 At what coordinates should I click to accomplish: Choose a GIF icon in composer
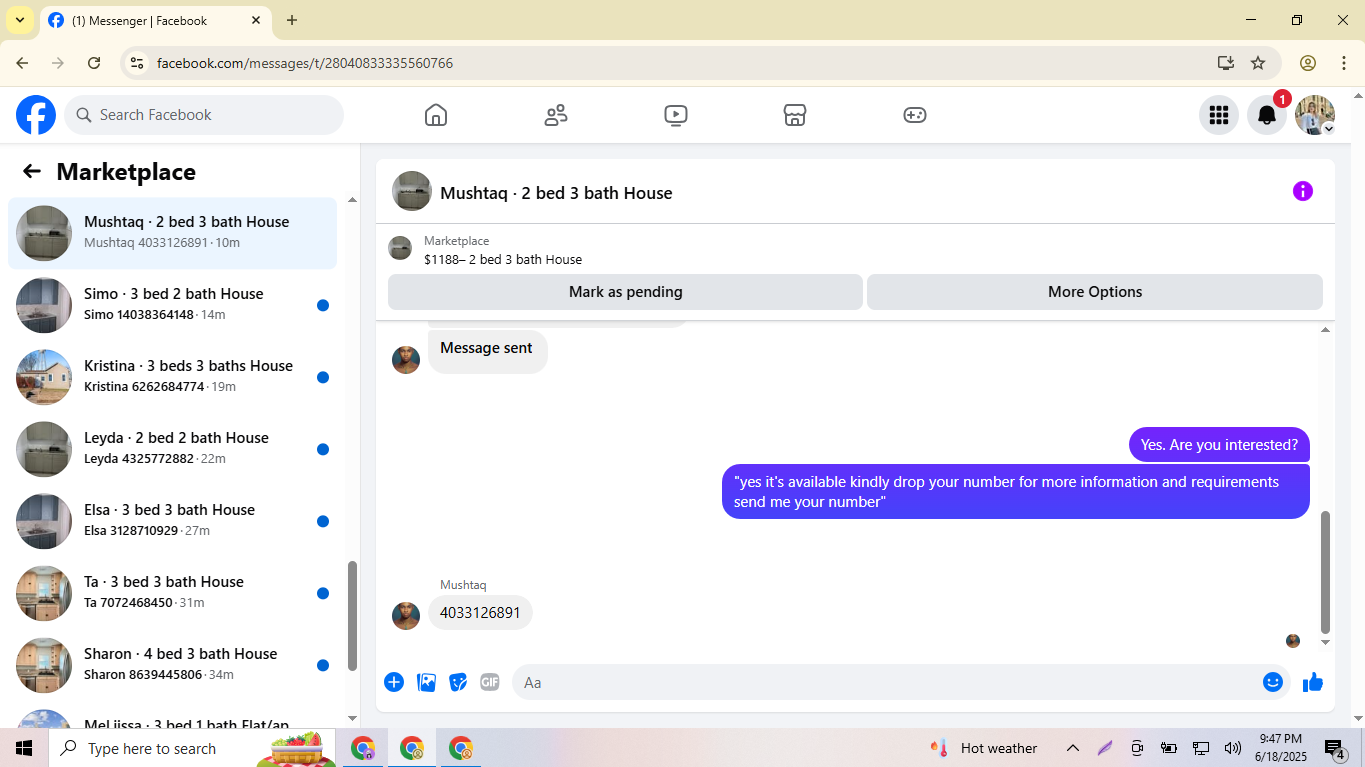point(490,682)
